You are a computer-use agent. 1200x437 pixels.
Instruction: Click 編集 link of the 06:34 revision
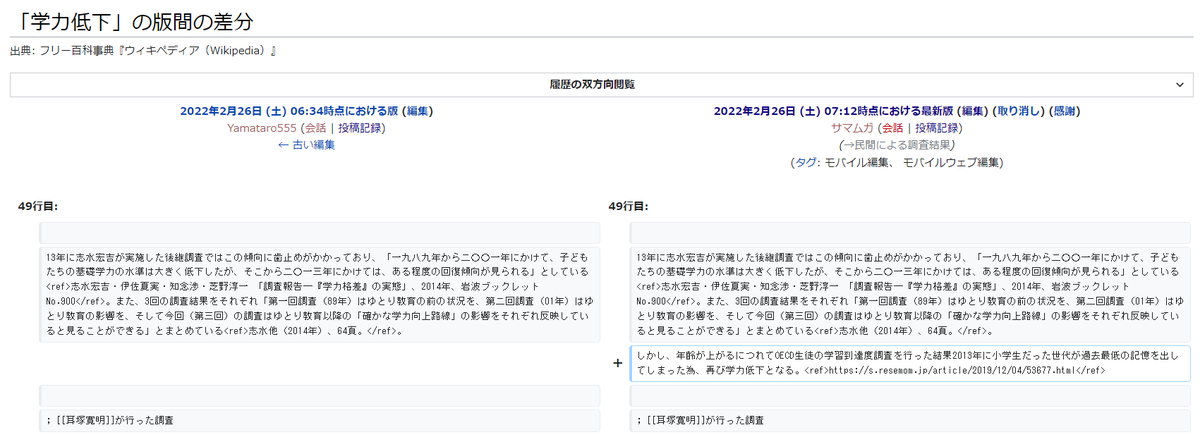pos(418,111)
